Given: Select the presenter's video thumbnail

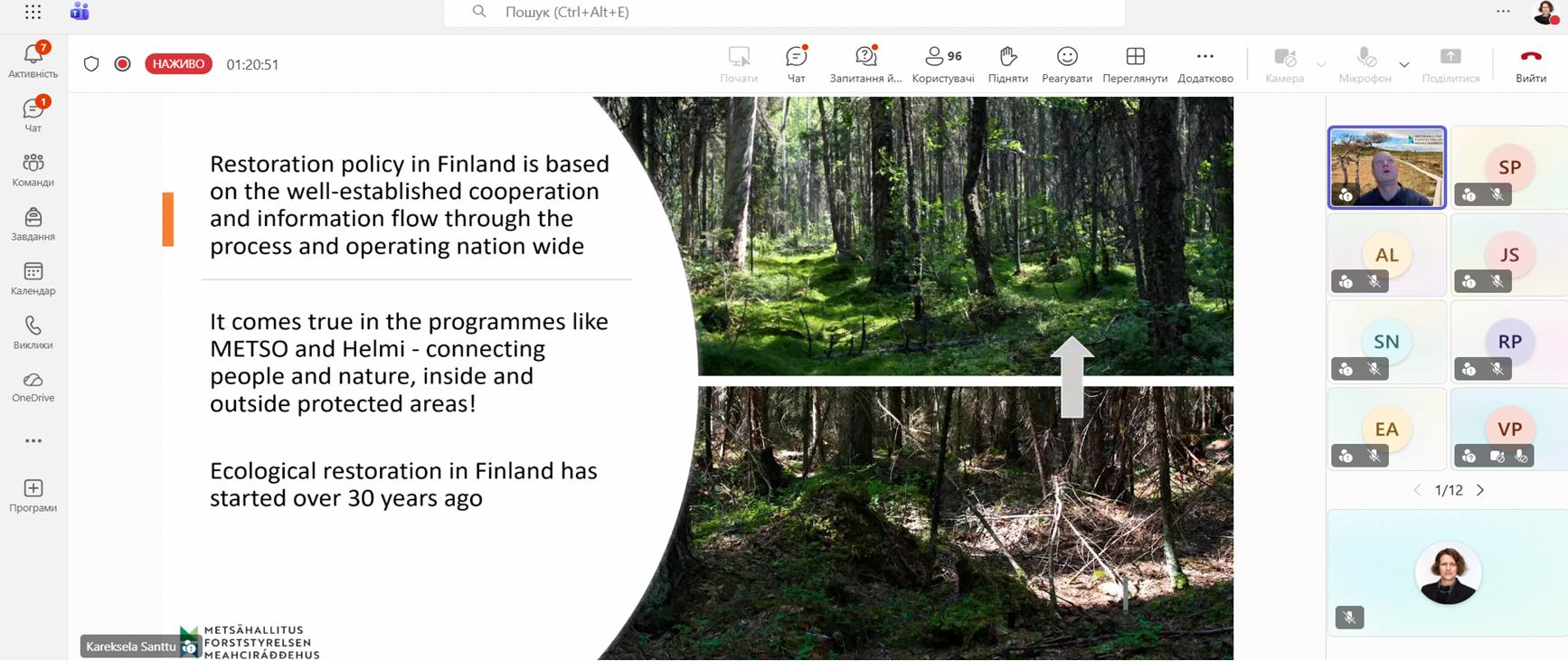Looking at the screenshot, I should pos(1386,167).
